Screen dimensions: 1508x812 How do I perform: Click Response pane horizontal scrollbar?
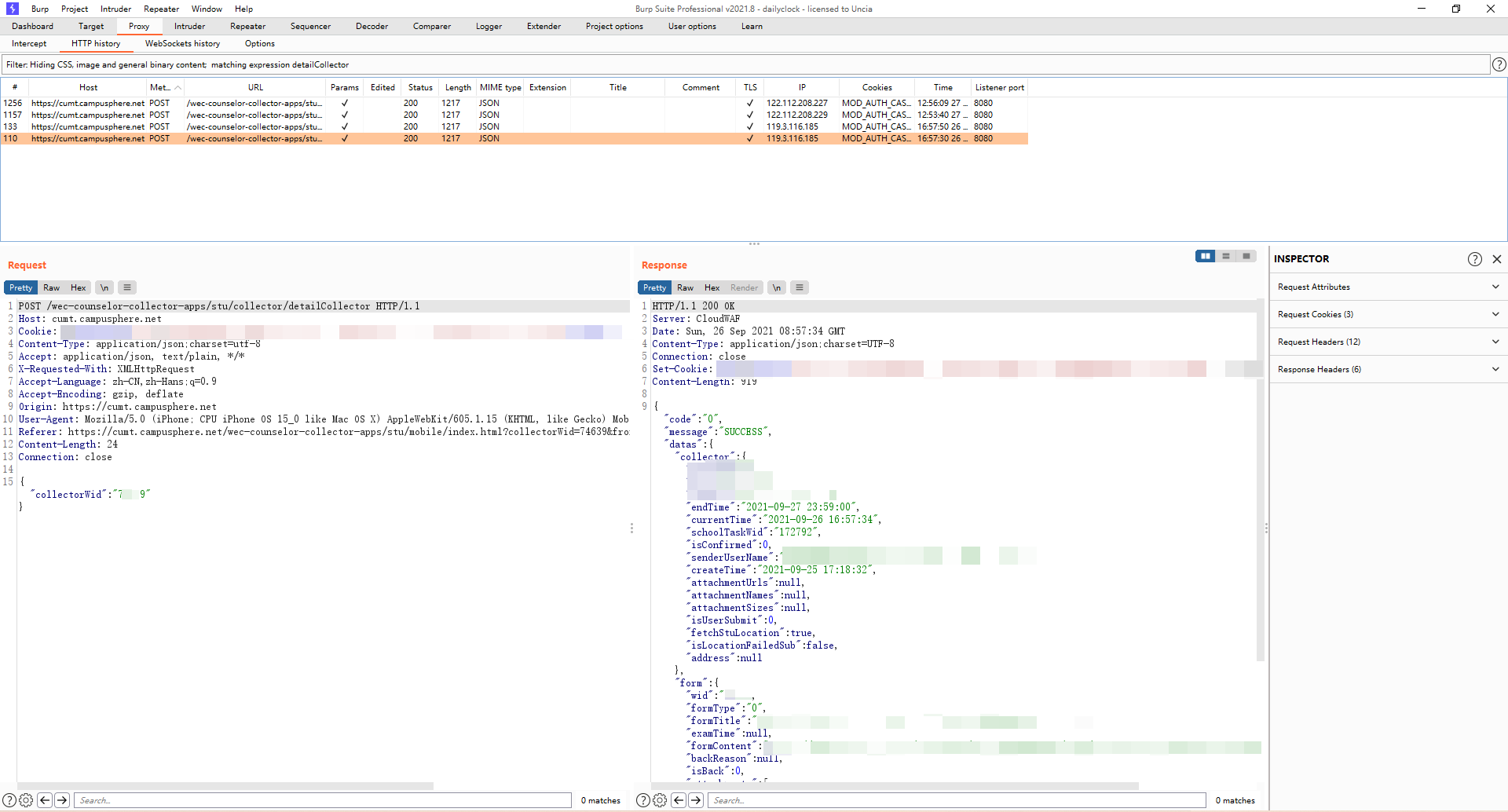pos(895,785)
